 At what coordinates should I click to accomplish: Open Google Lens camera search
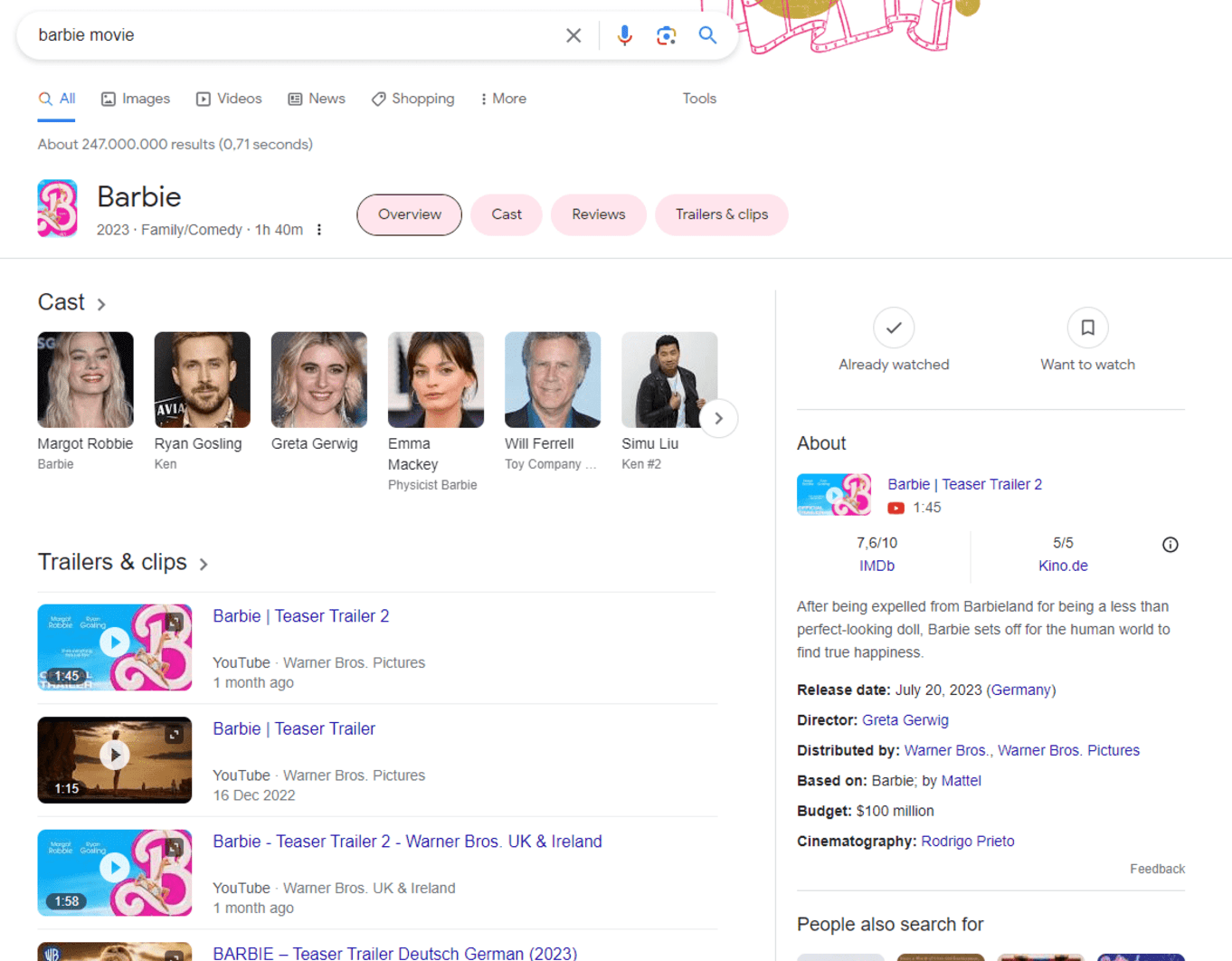pyautogui.click(x=666, y=35)
